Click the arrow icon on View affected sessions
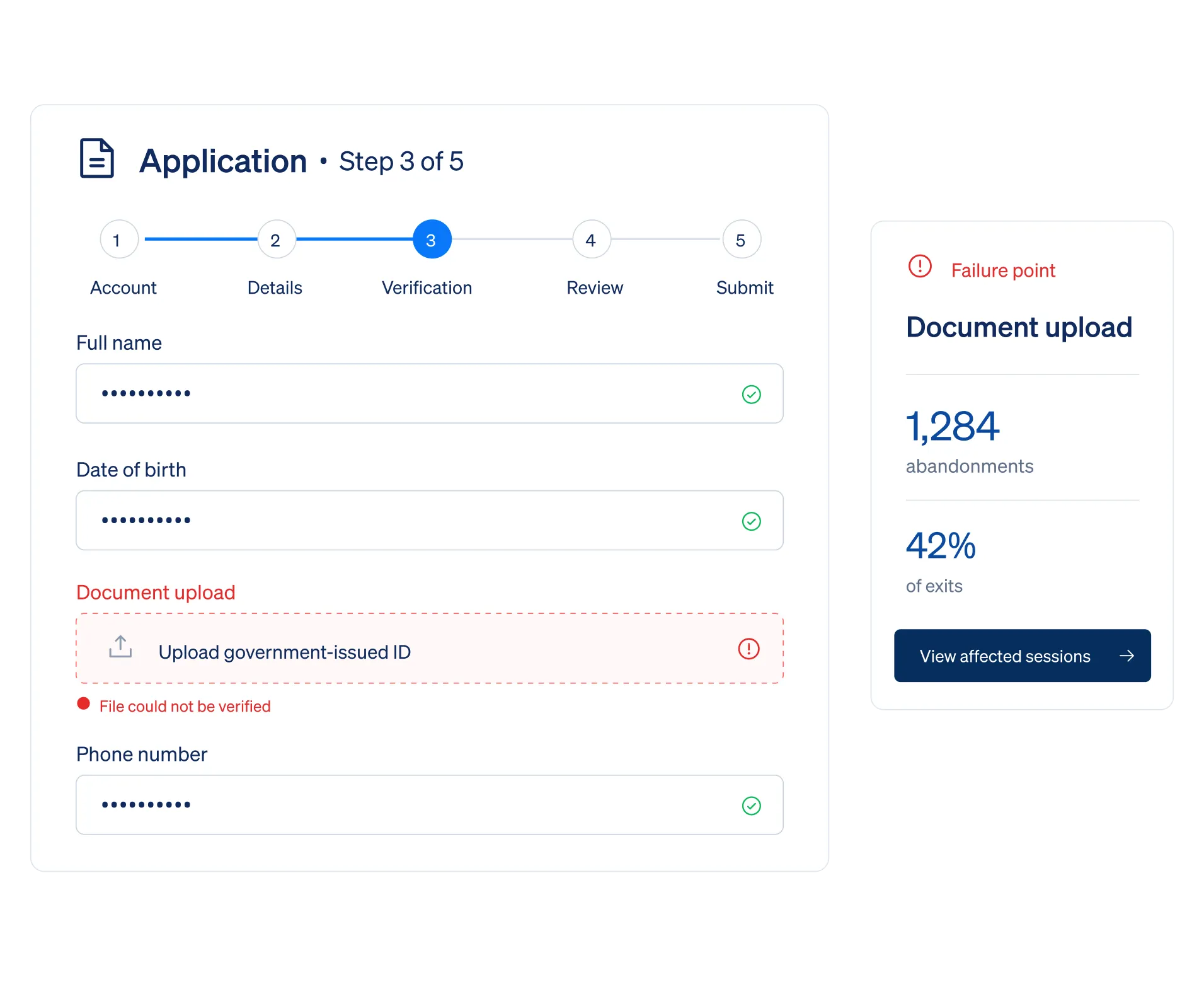This screenshot has width=1204, height=1006. tap(1127, 656)
